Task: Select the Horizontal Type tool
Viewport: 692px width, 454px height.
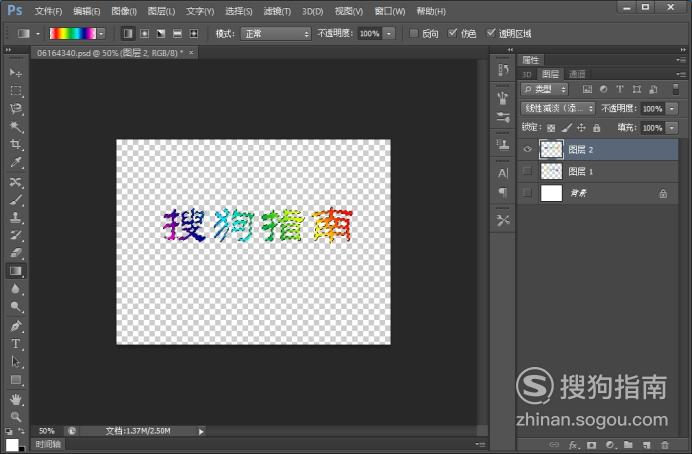Action: pos(16,344)
